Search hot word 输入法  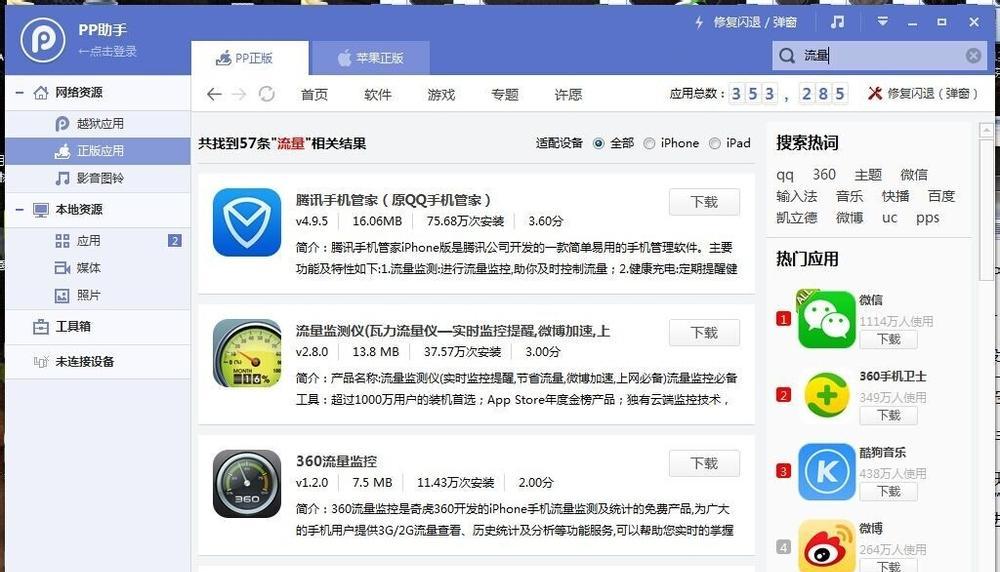(797, 196)
